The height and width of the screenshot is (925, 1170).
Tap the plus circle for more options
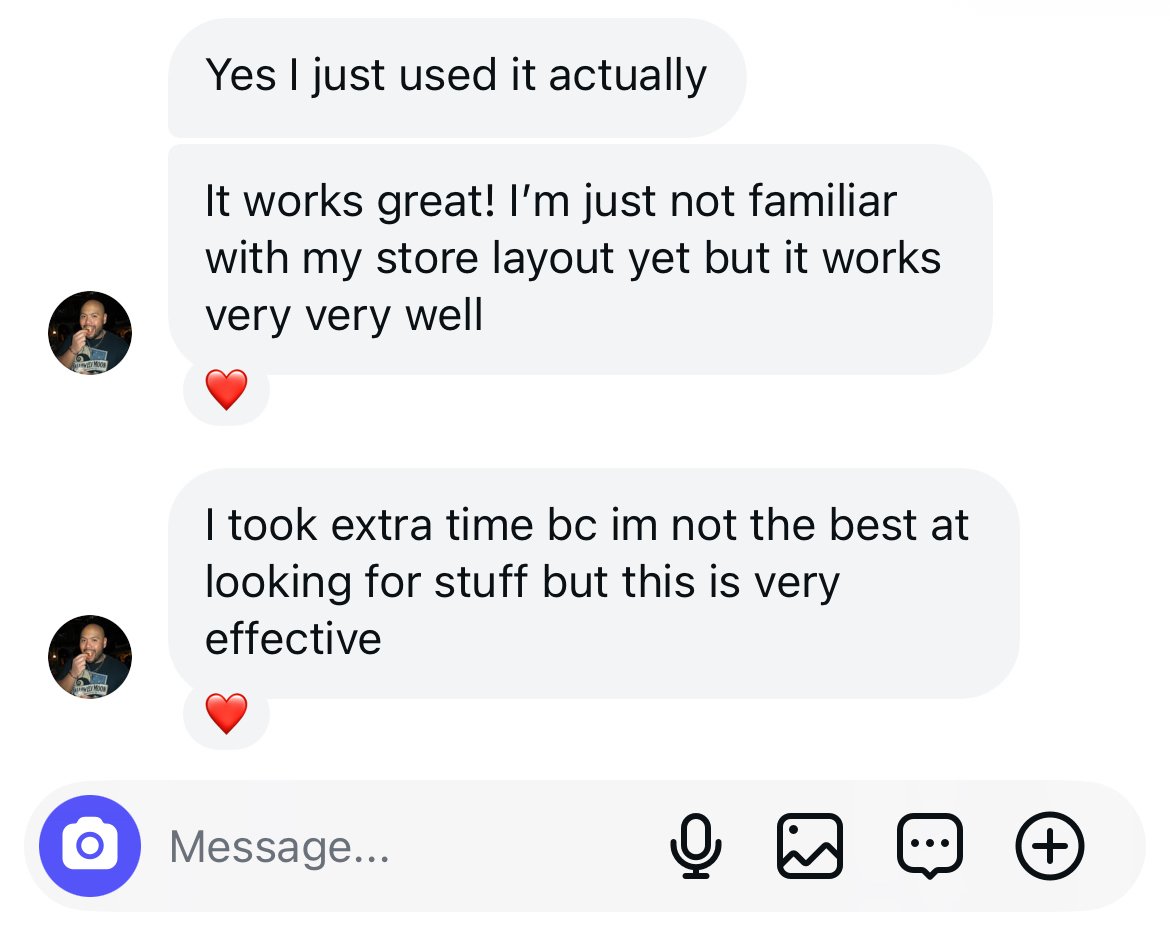(1050, 846)
